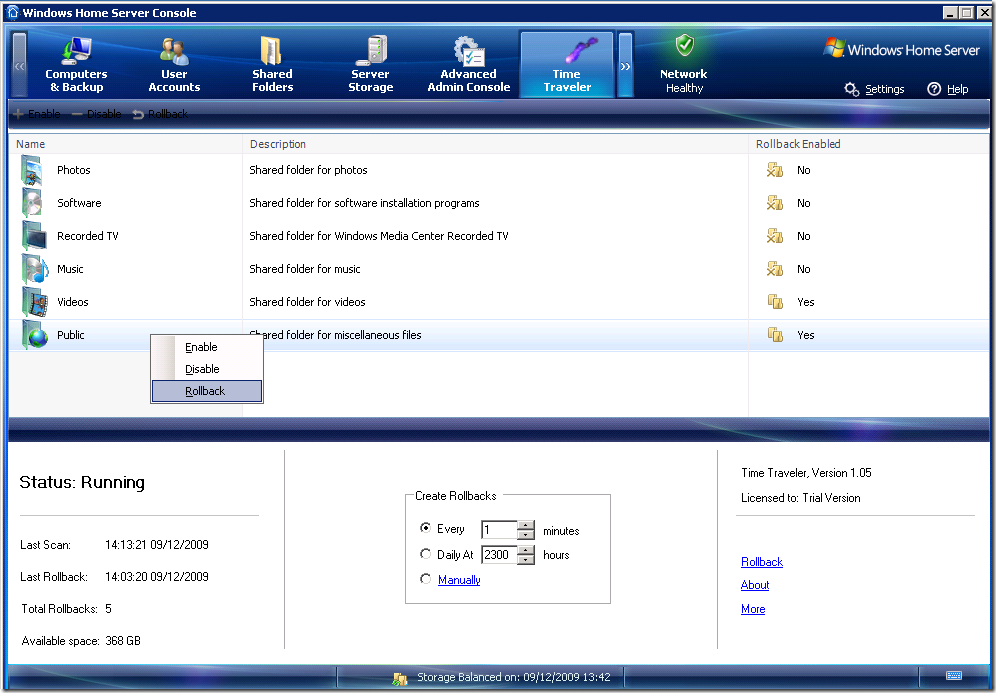Increase the Daily At hours value
The width and height of the screenshot is (996, 693).
coord(526,551)
